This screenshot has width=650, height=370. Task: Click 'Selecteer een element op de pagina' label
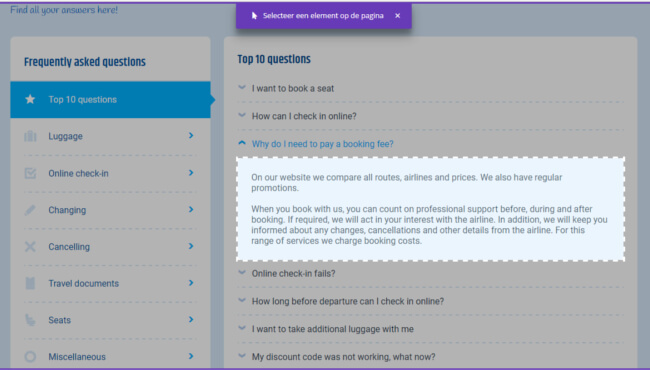point(323,16)
